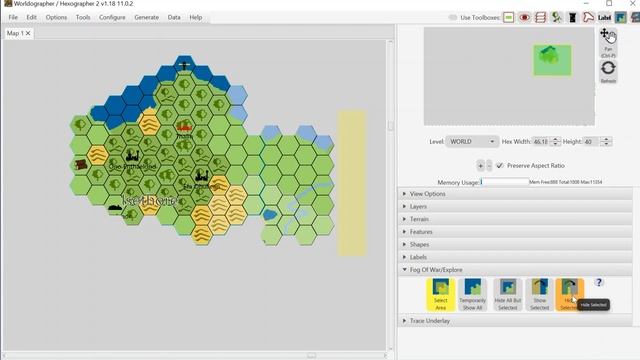Increase Height with the up stepper
The image size is (640, 360).
606,139
